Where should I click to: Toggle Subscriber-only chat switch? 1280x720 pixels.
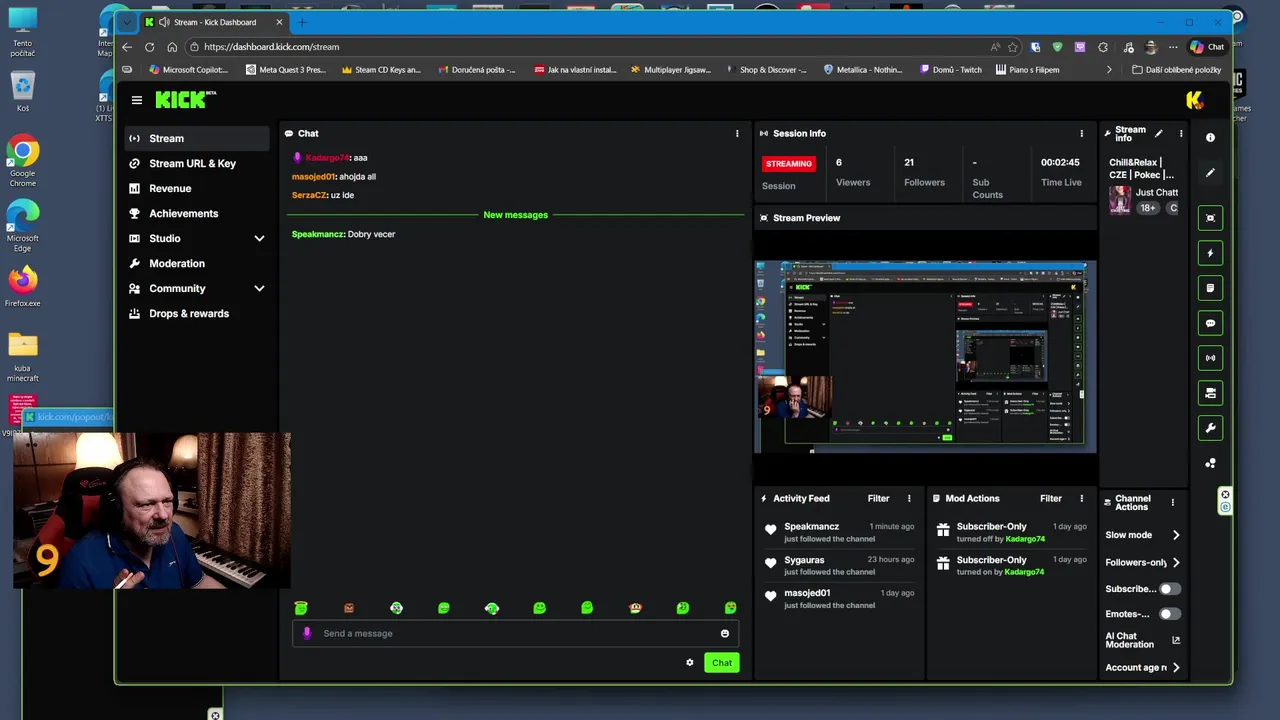click(1169, 589)
